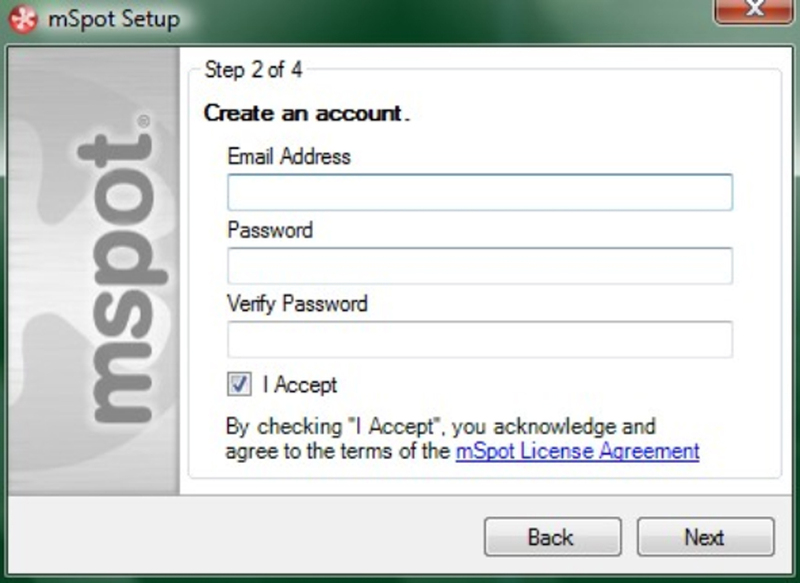The height and width of the screenshot is (583, 800).
Task: Click the empty footer area beside Back
Action: click(x=245, y=536)
